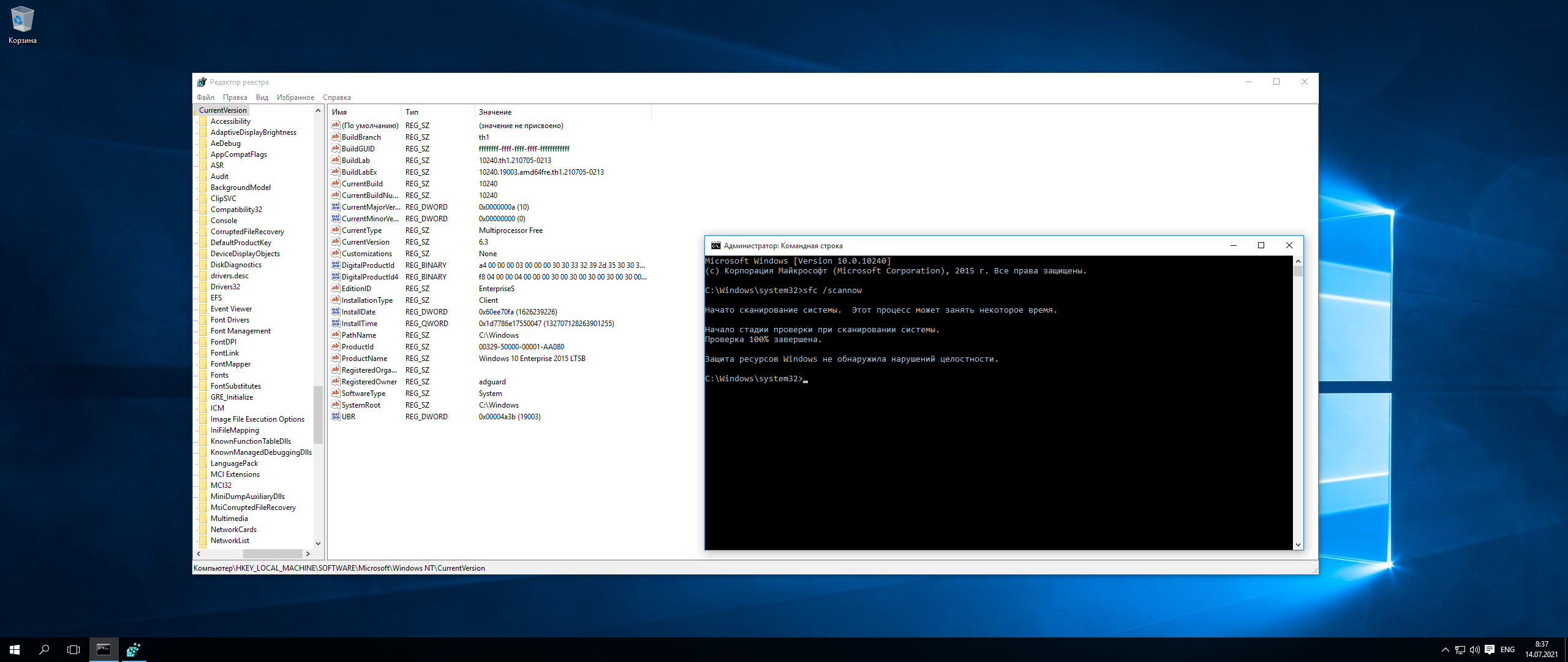Open network status tray icon
Viewport: 1568px width, 662px height.
1460,650
